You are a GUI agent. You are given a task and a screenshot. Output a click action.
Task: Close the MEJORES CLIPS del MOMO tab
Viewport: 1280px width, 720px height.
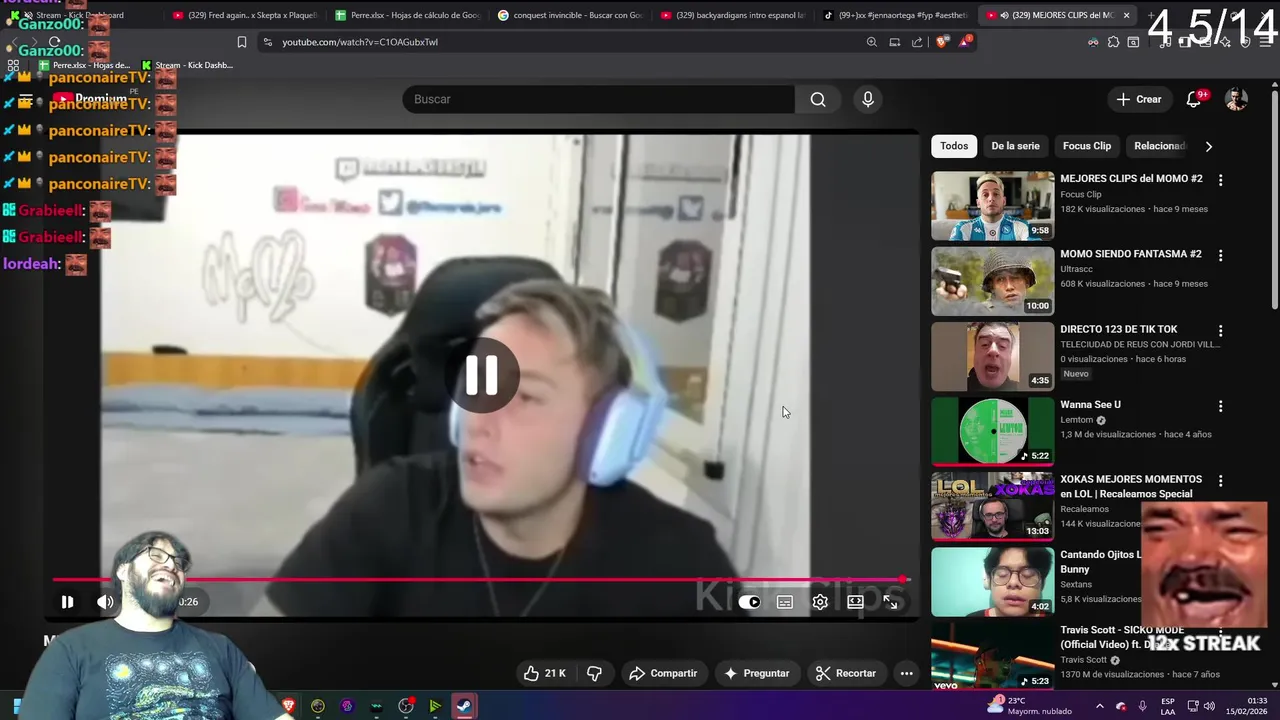pyautogui.click(x=1126, y=15)
